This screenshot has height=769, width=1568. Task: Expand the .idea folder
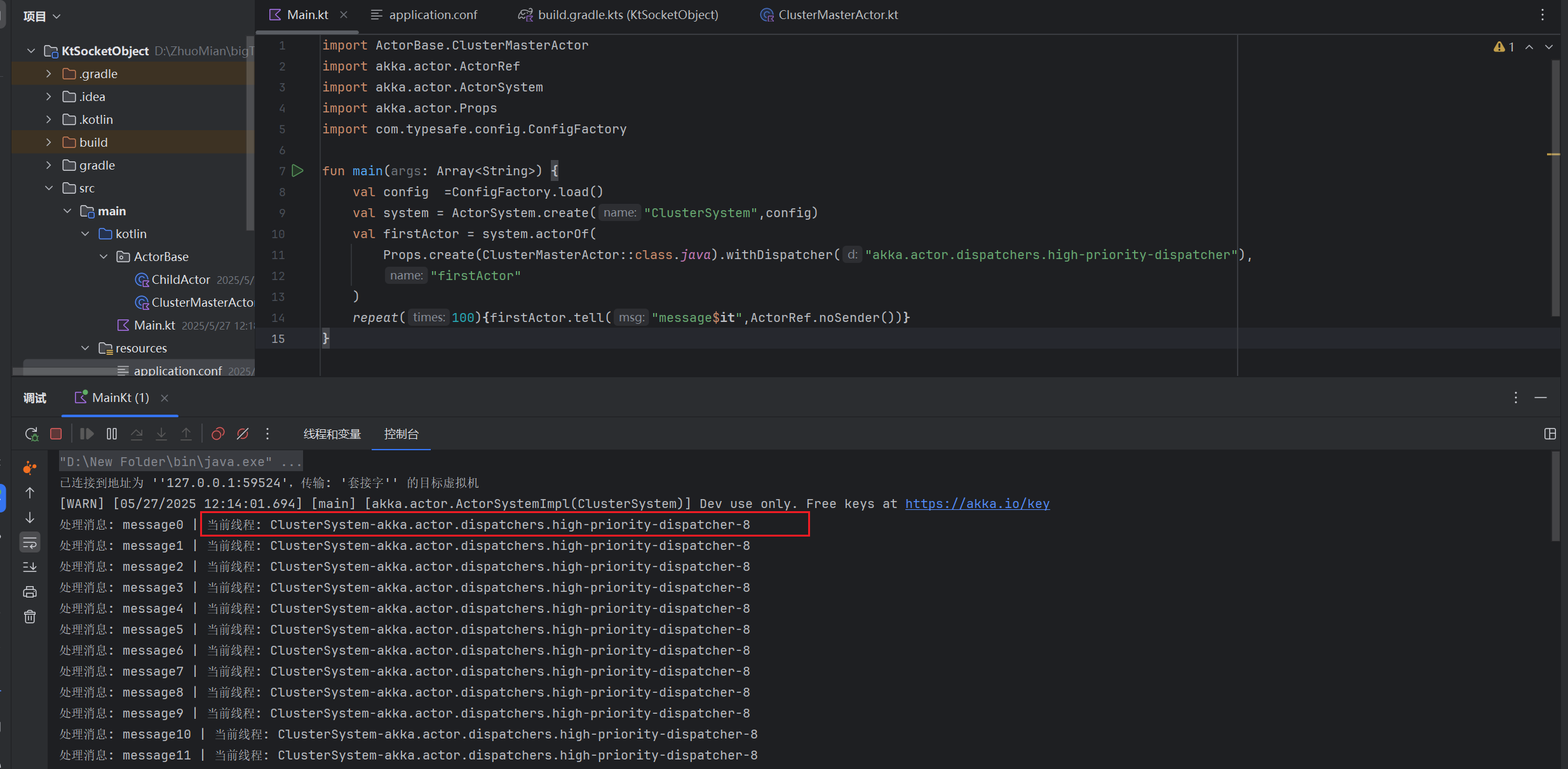click(49, 97)
